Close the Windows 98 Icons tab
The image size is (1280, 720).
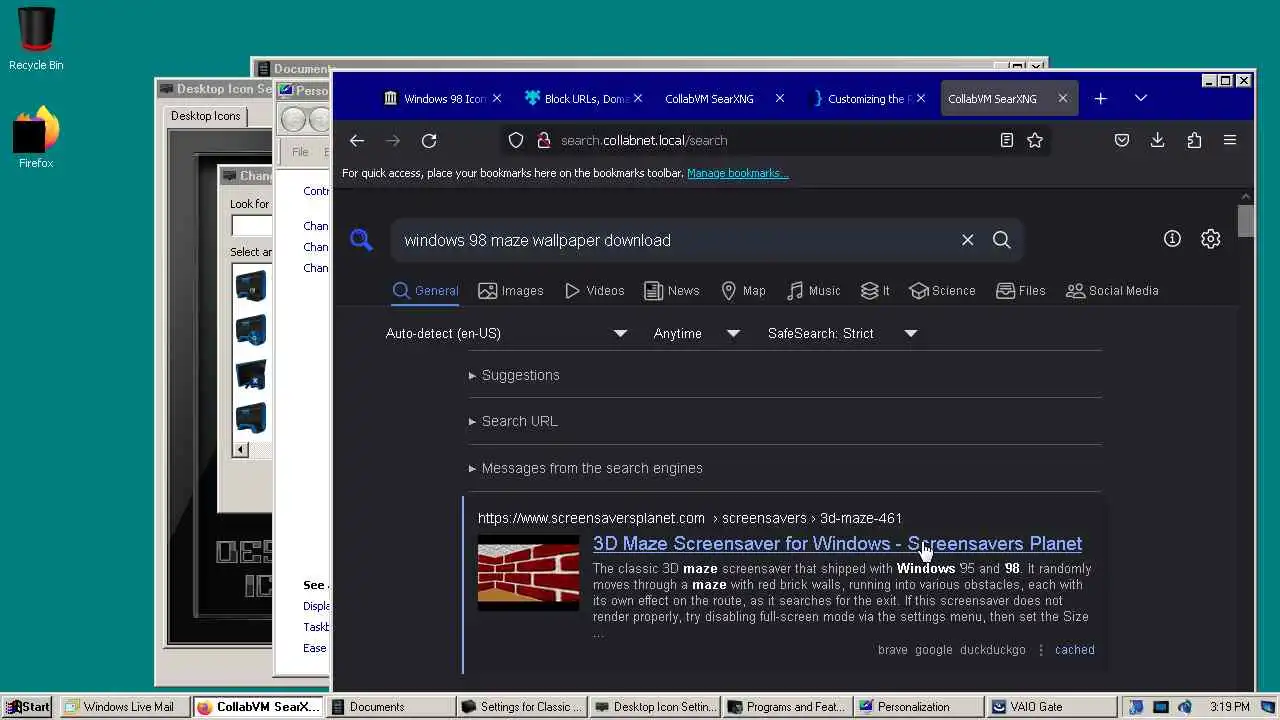(497, 99)
